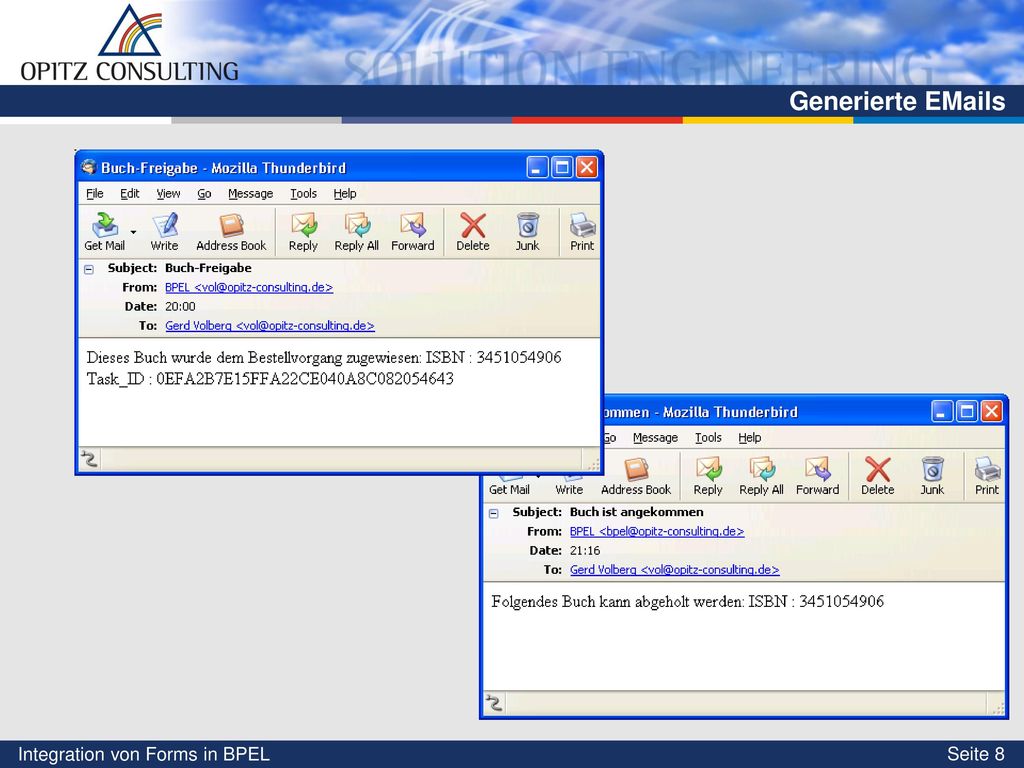The width and height of the screenshot is (1024, 768).
Task: Click subject text "Buch-Freigabe" in header
Action: 208,268
